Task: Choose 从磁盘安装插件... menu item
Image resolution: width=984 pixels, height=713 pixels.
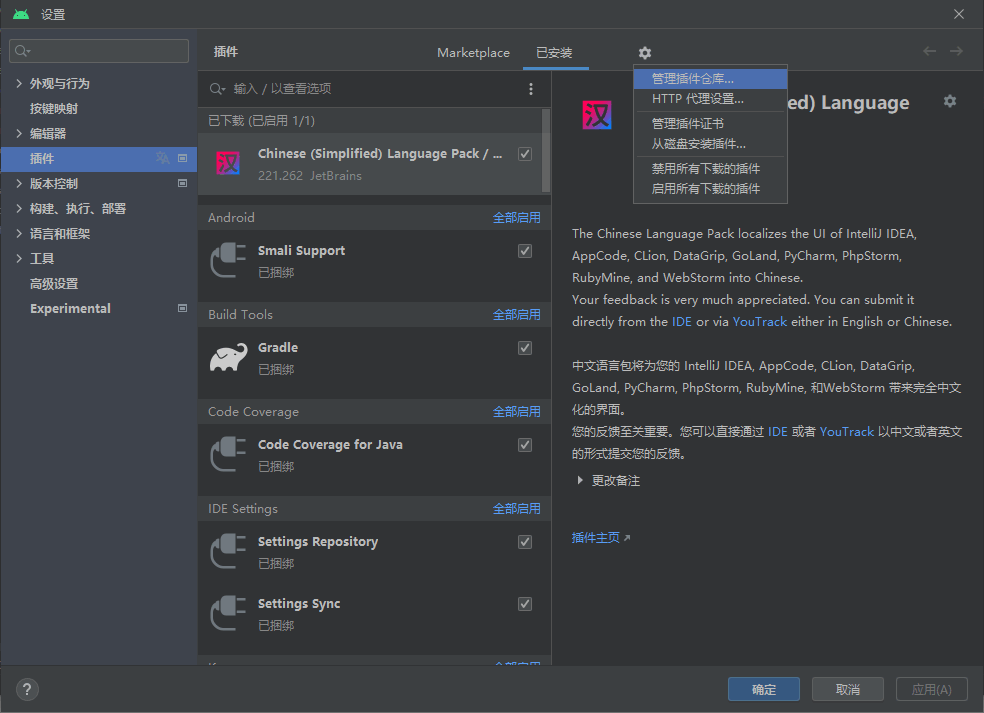Action: point(710,144)
